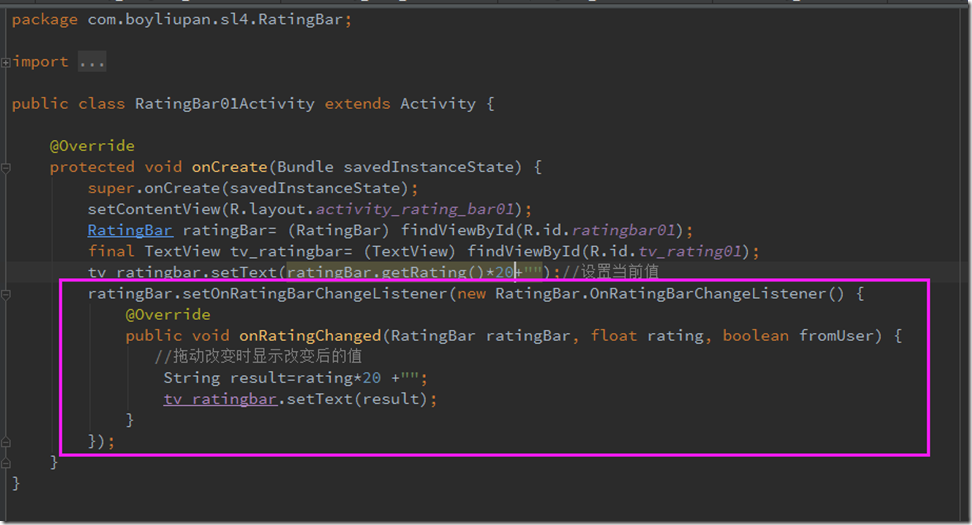
Task: Expand the folded import block plus icon
Action: pos(6,62)
